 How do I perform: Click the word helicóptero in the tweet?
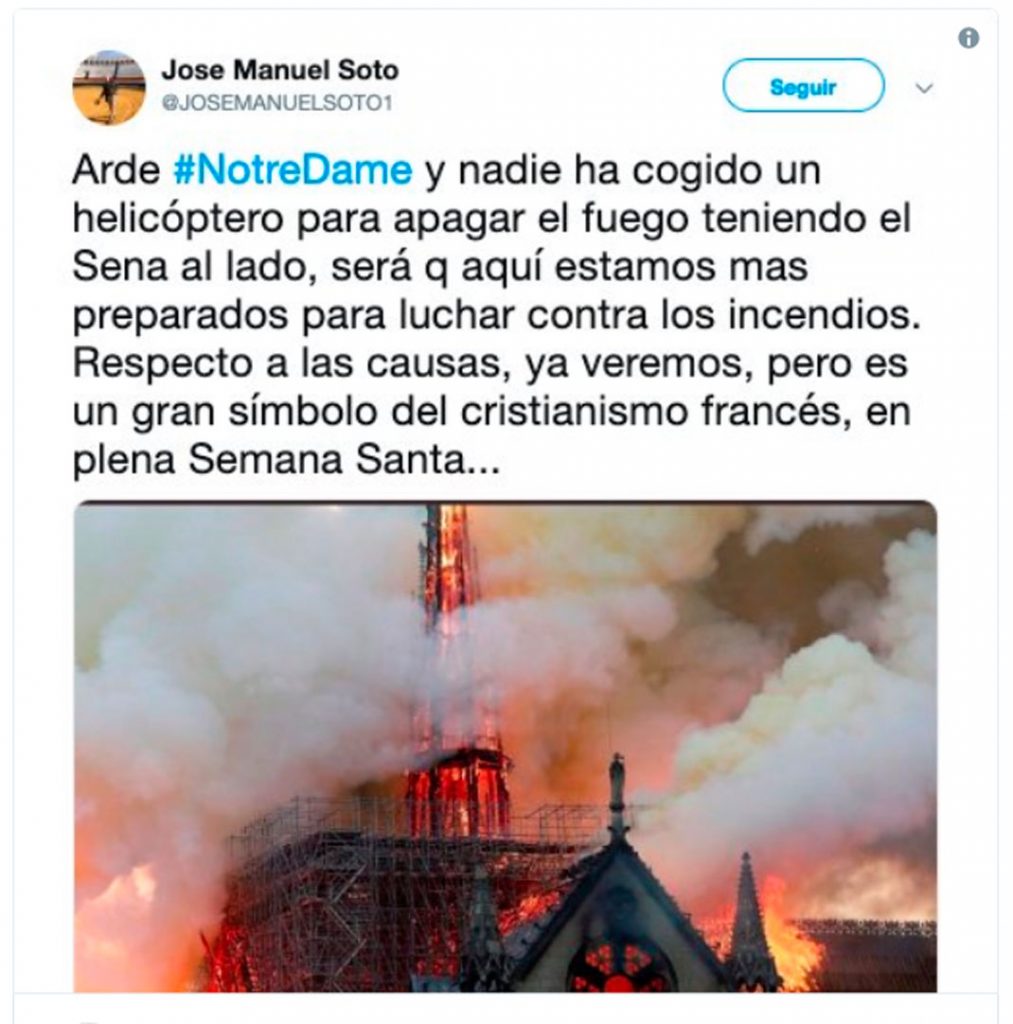(178, 219)
